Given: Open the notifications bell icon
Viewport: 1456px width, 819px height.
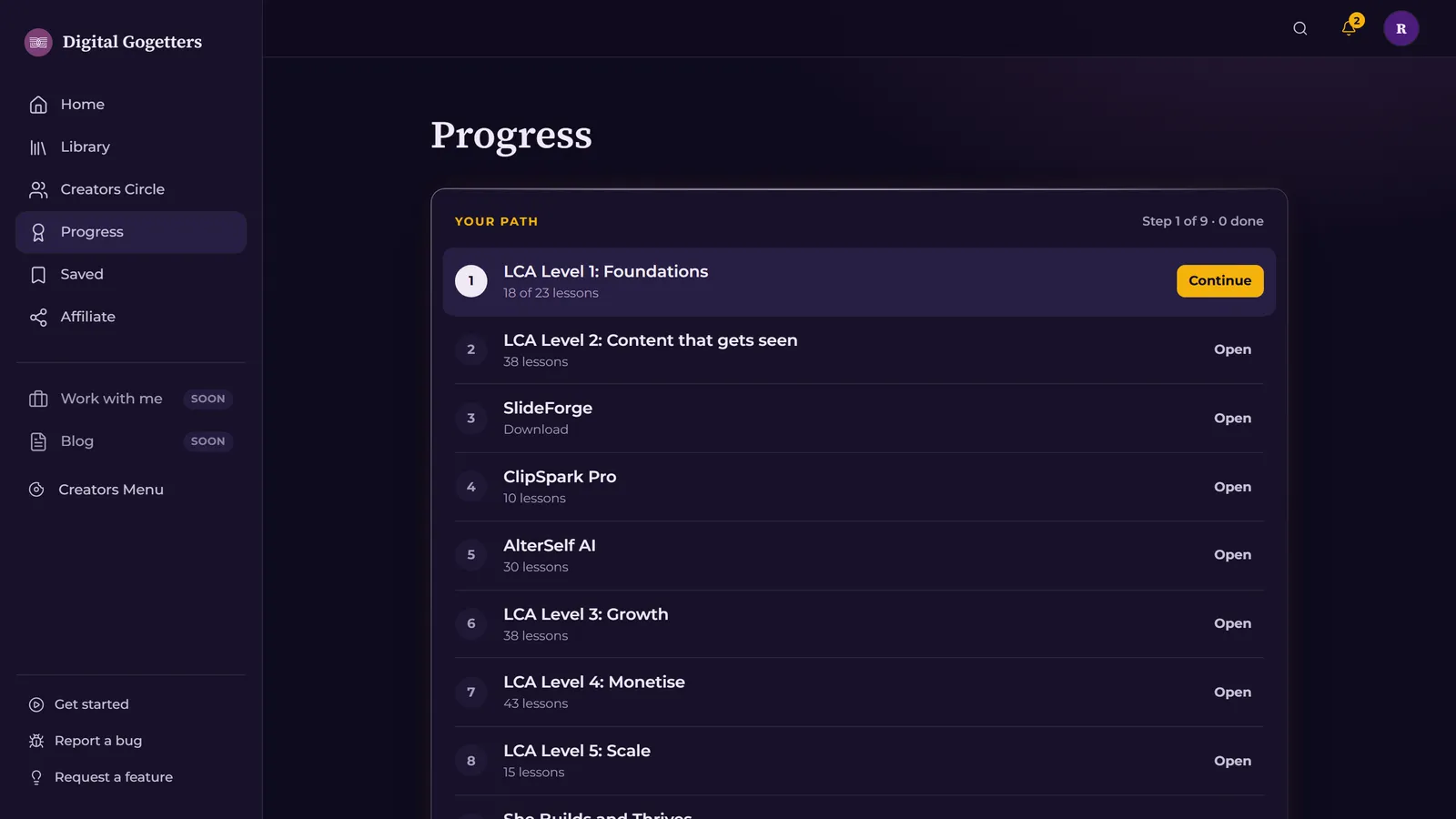Looking at the screenshot, I should [1349, 28].
